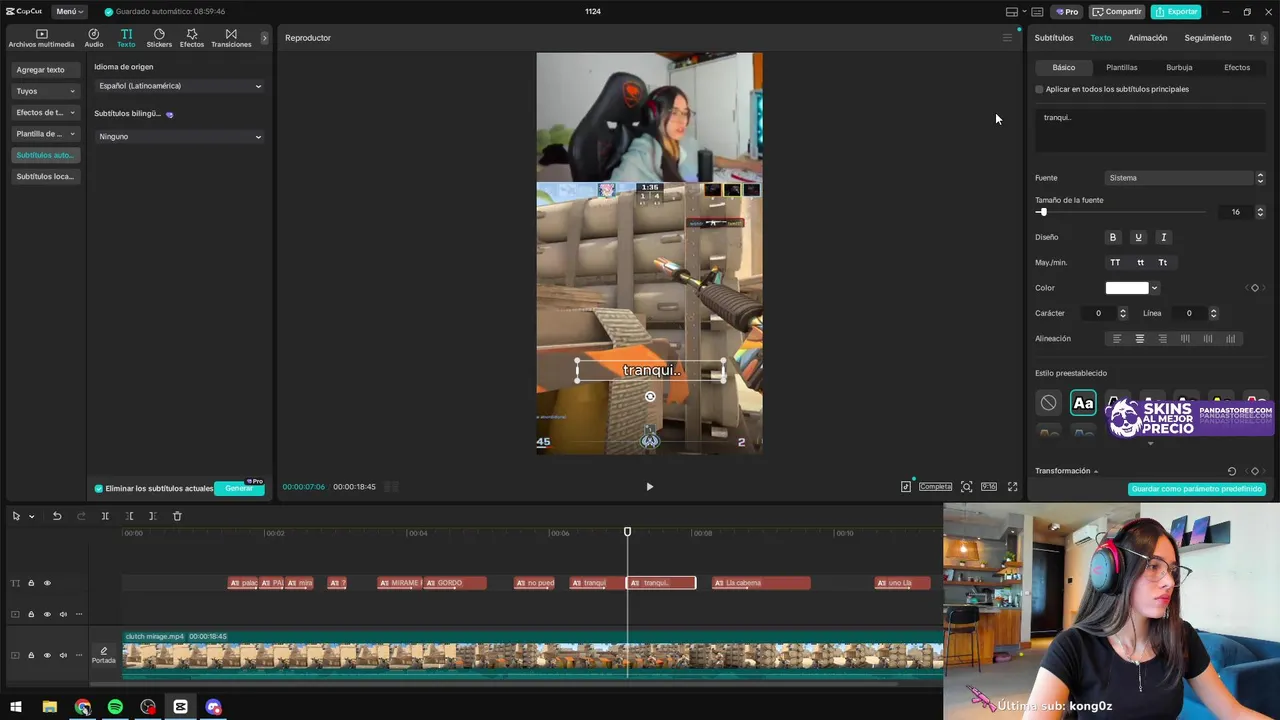Switch to the Seguimiento tab
1280x720 pixels.
(x=1208, y=38)
